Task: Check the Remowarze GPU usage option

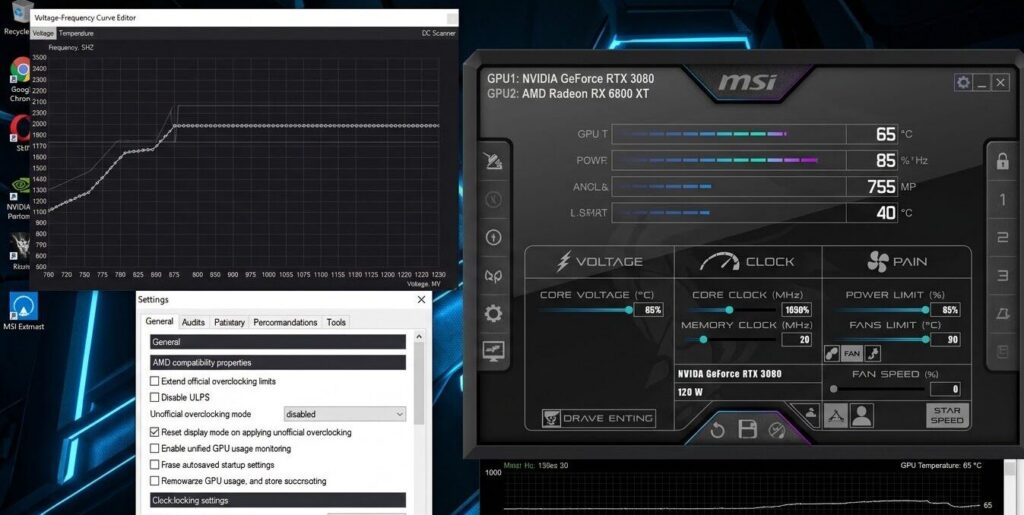Action: (x=155, y=481)
